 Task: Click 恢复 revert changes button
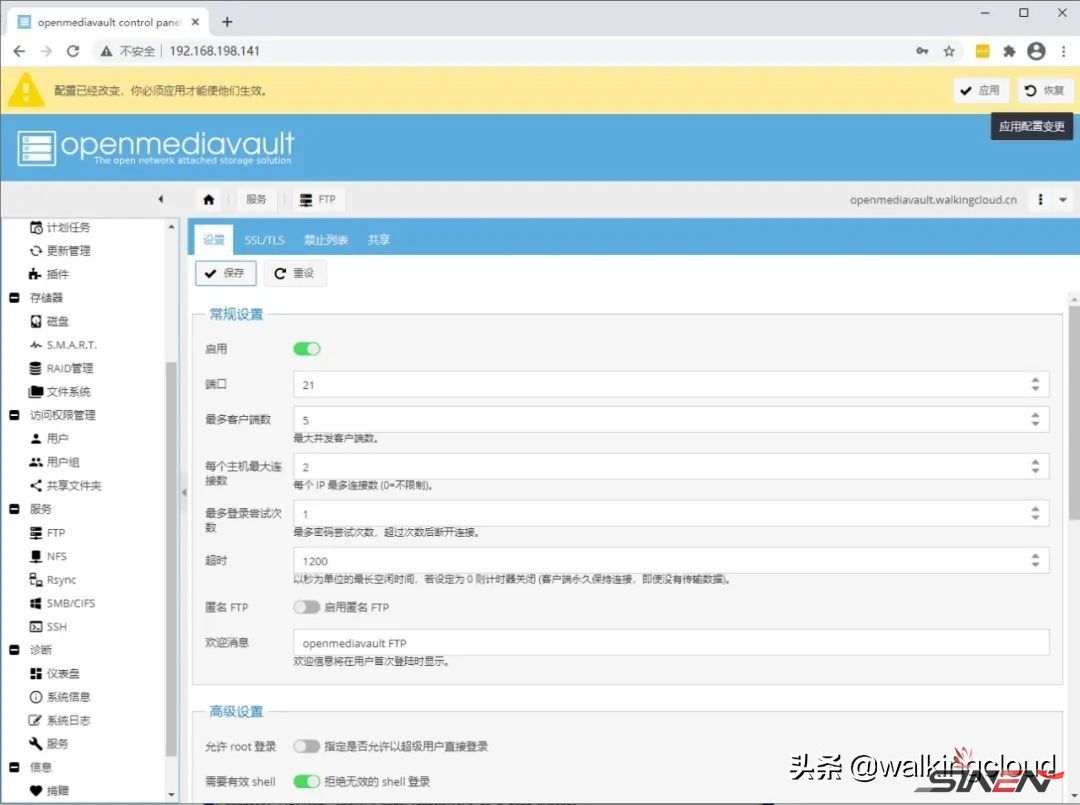coord(1045,90)
